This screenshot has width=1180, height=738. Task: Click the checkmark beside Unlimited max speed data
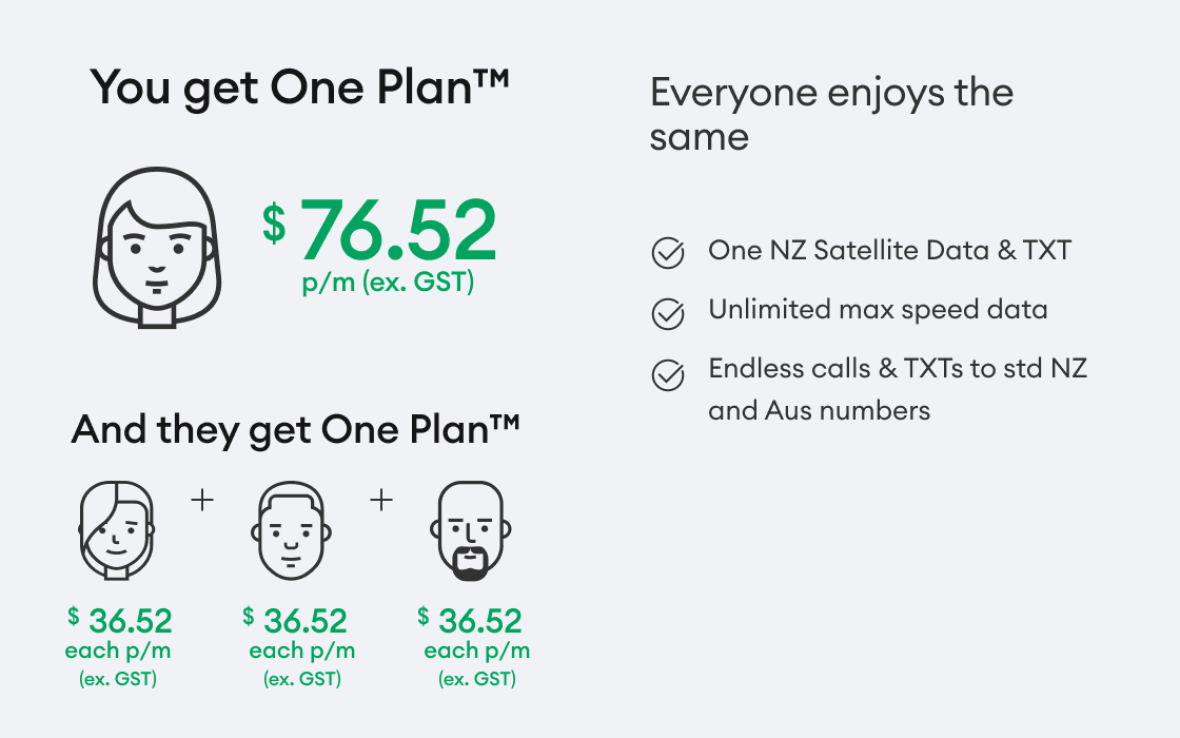[x=668, y=314]
